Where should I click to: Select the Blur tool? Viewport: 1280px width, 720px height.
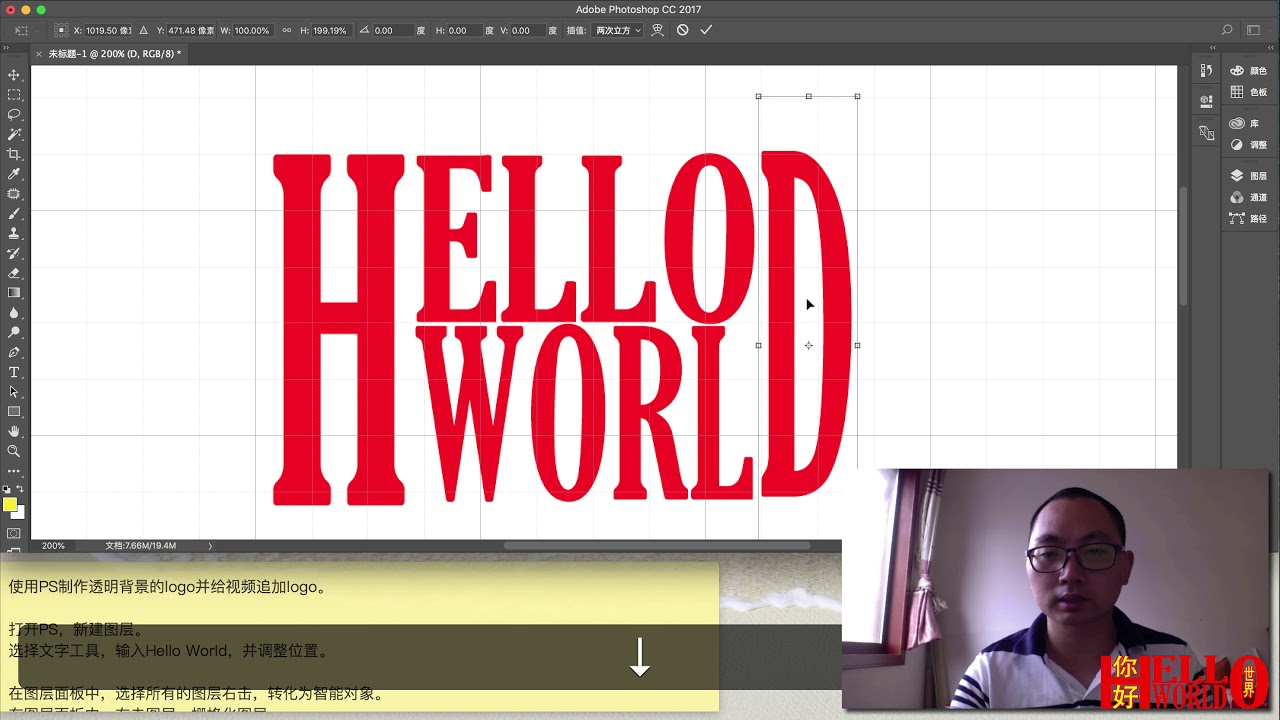(x=14, y=313)
